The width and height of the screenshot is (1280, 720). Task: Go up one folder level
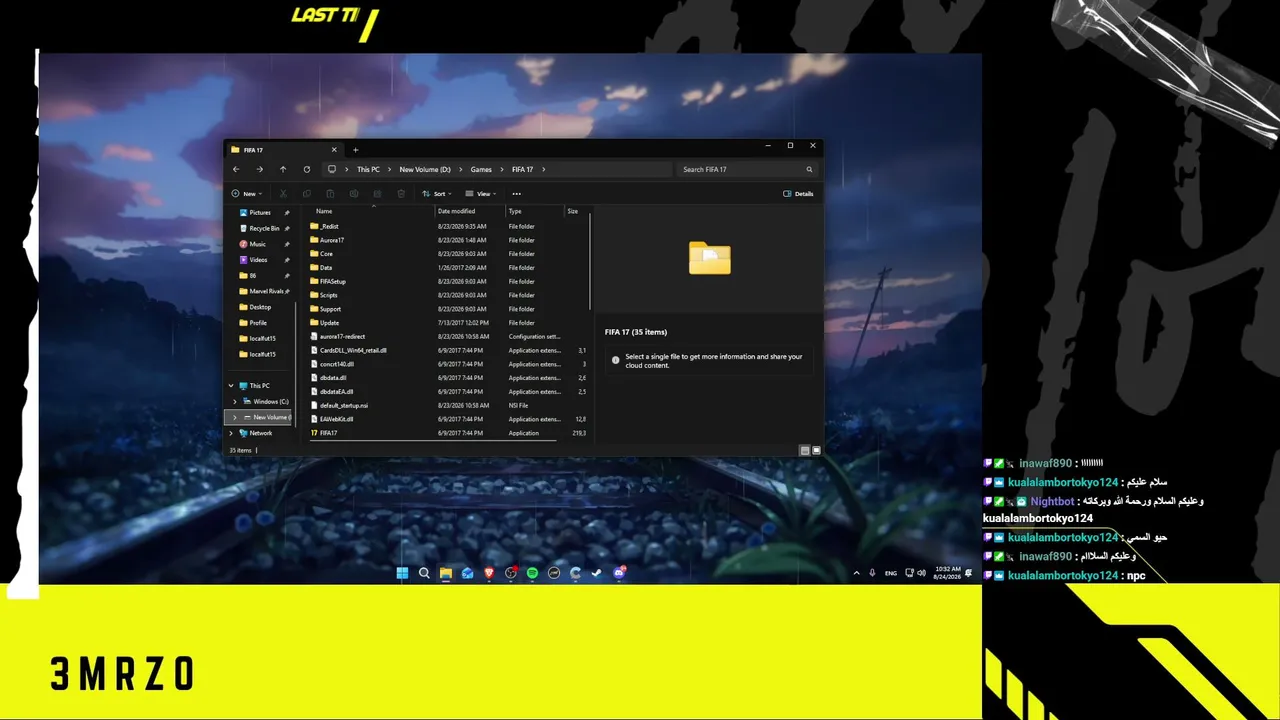[x=283, y=169]
